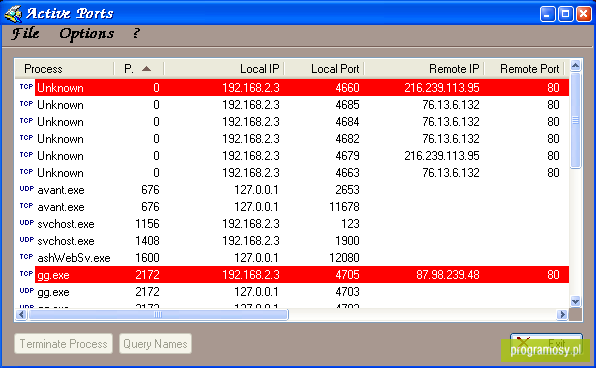The image size is (596, 368).
Task: Click local port 4682 cell
Action: 347,139
